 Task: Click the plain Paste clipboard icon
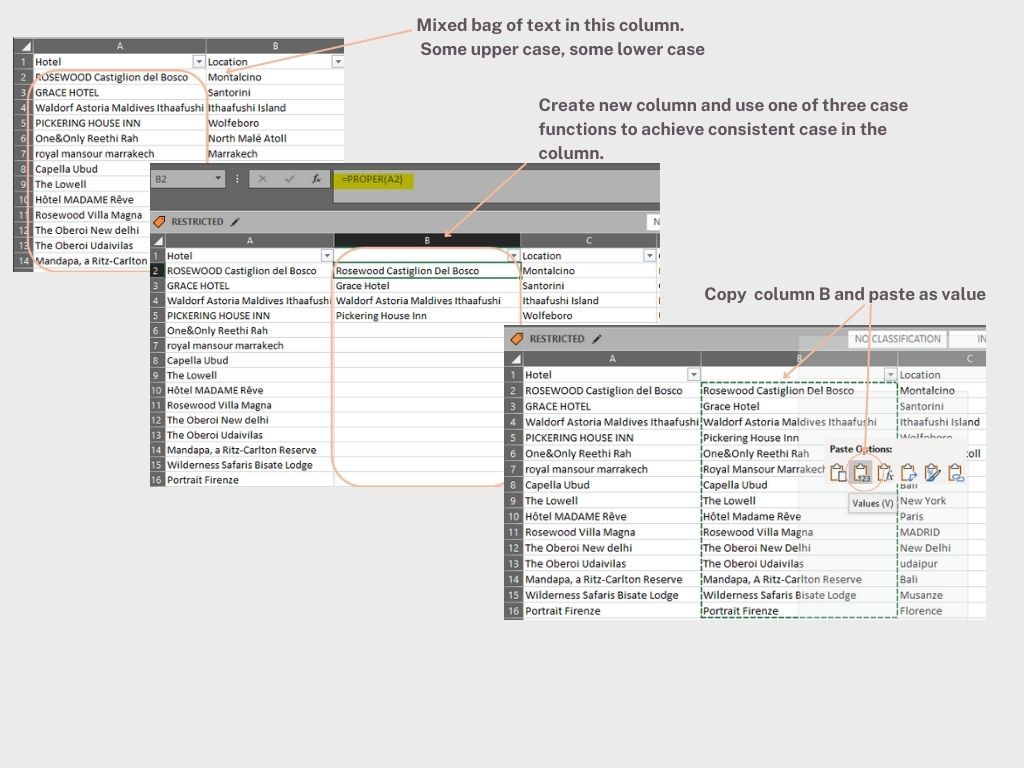coord(838,472)
